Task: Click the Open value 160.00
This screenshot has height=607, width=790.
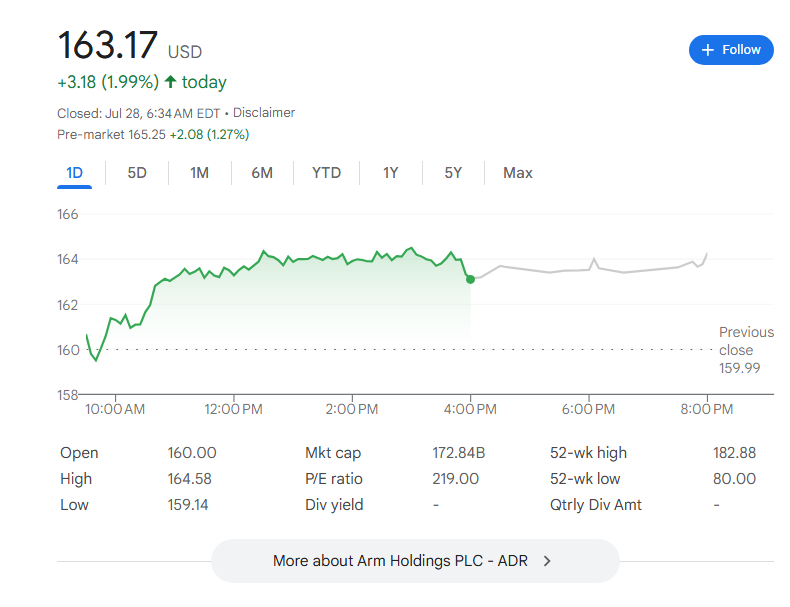Action: [192, 453]
